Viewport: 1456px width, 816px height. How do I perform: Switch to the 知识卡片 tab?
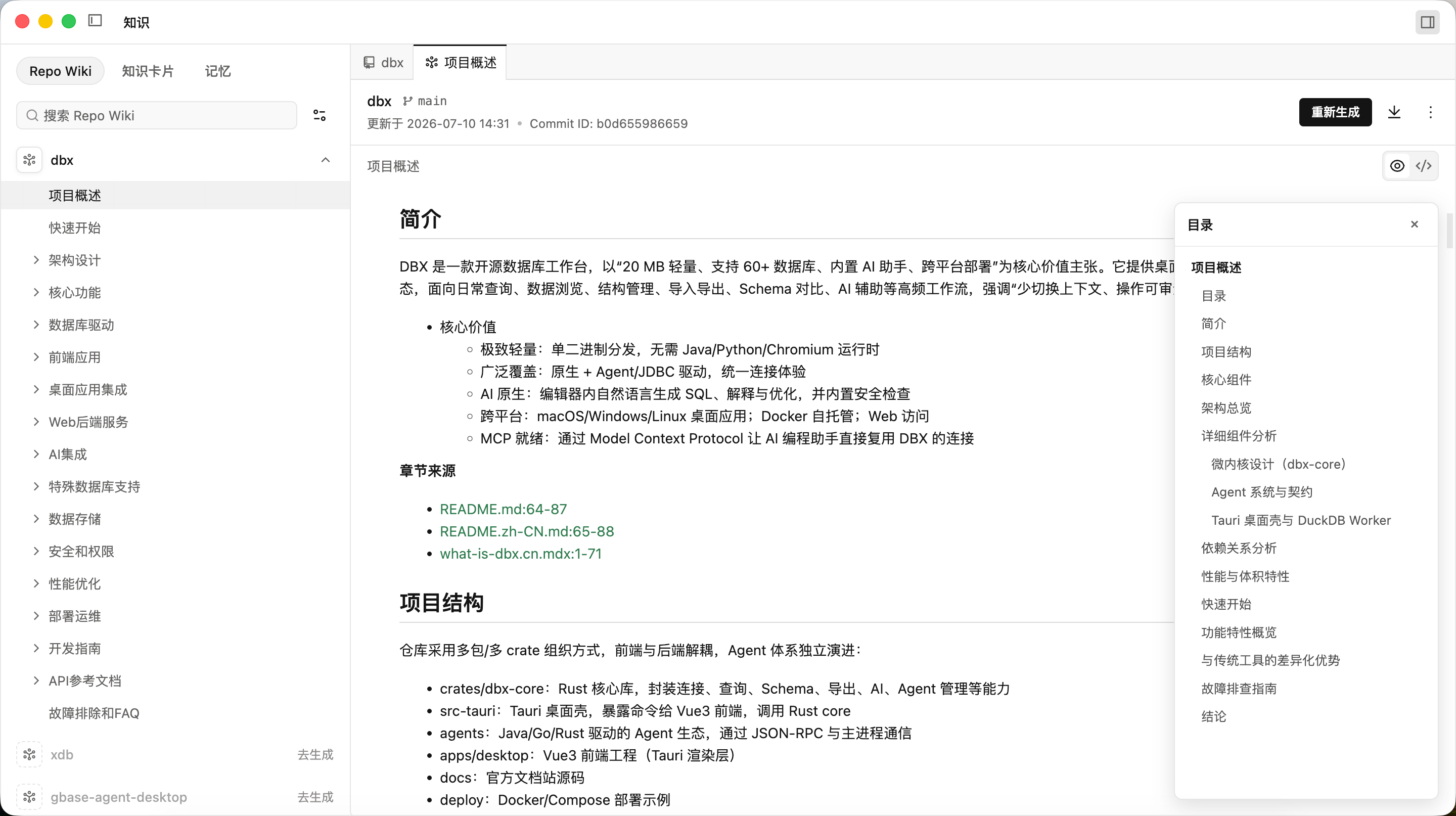pos(148,71)
